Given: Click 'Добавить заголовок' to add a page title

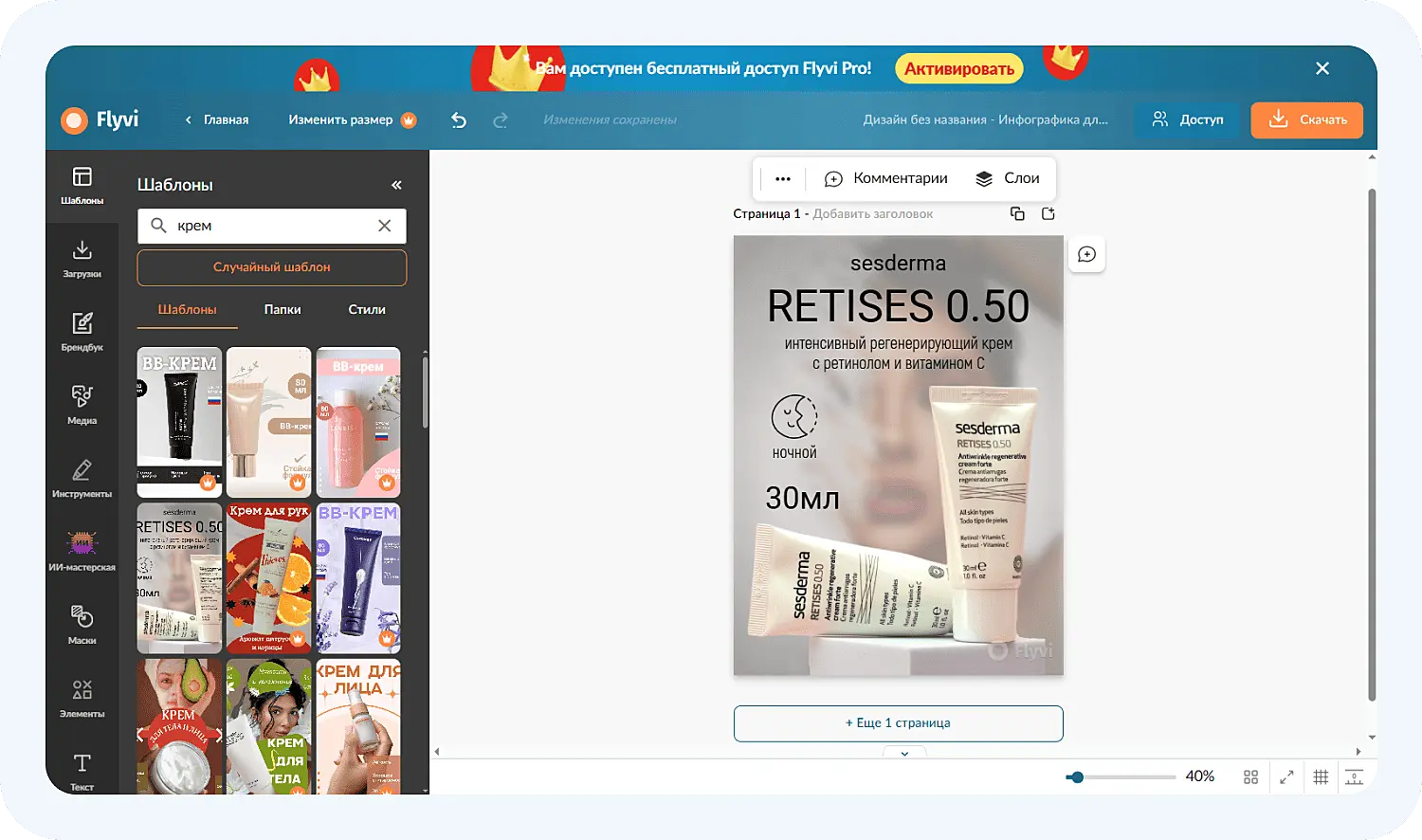Looking at the screenshot, I should point(873,214).
